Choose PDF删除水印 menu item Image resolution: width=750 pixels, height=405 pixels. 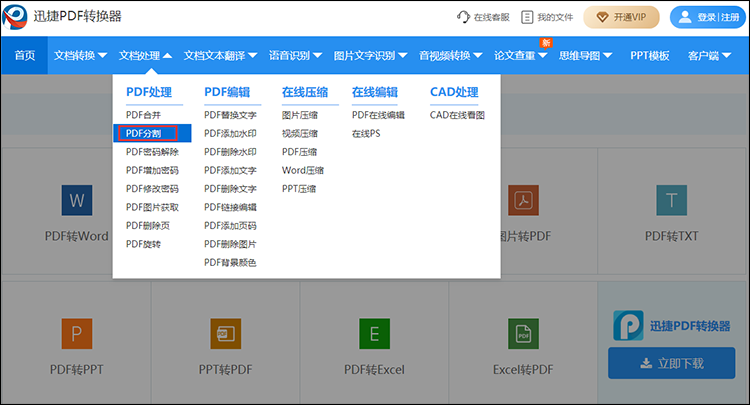pos(230,152)
